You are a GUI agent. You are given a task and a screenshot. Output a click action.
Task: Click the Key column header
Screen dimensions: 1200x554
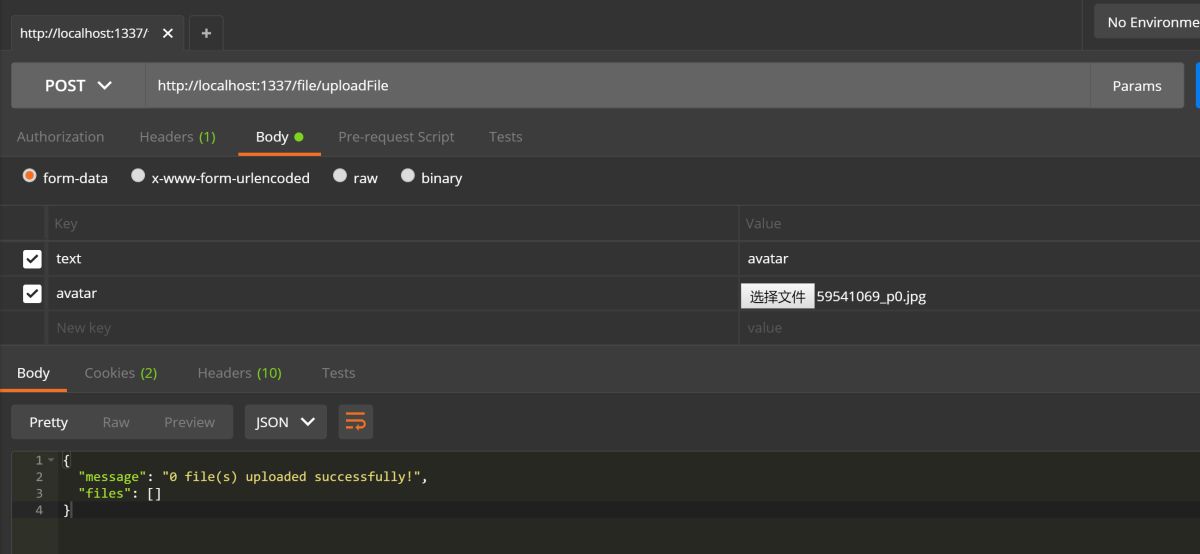click(x=66, y=224)
